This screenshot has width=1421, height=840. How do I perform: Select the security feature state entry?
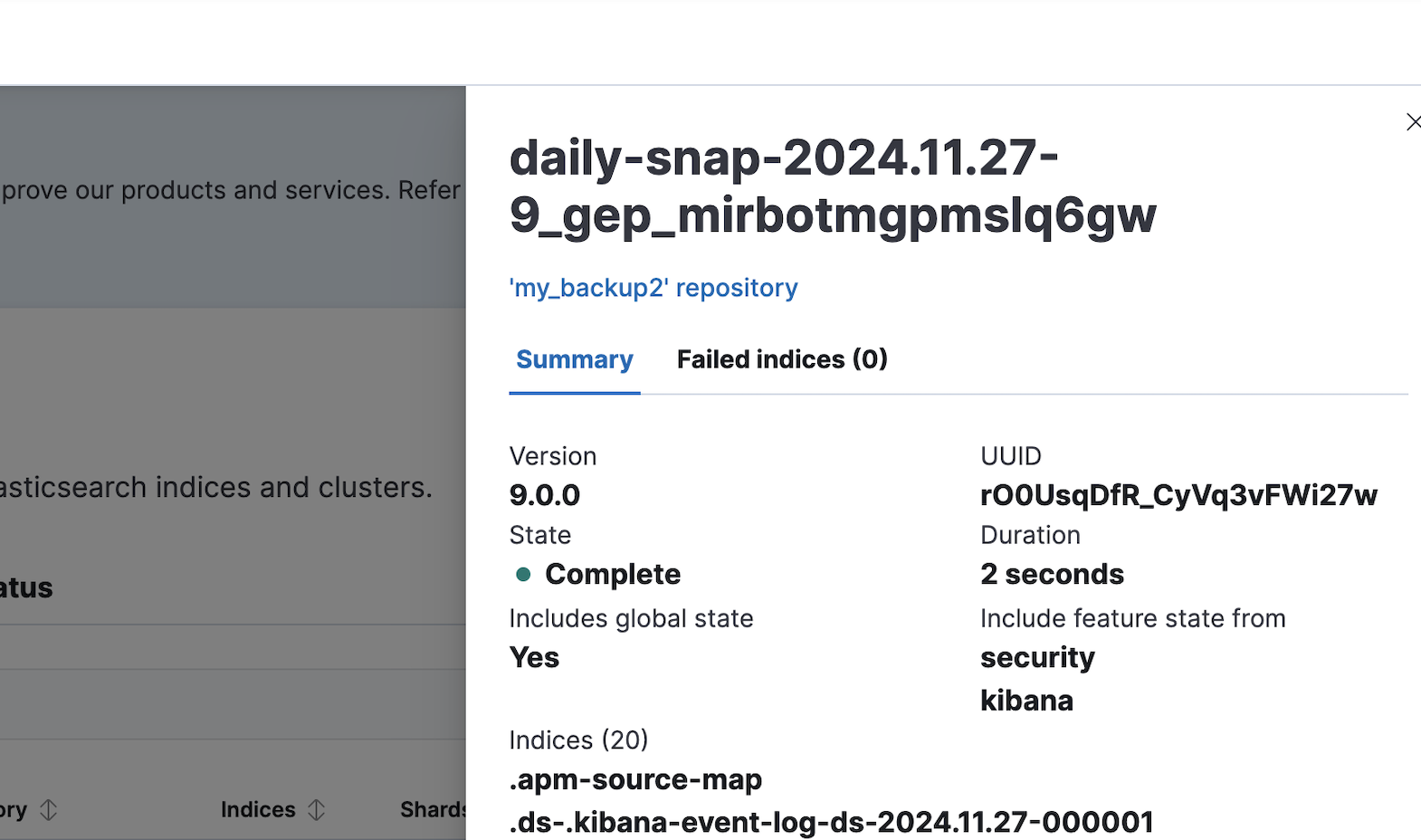pyautogui.click(x=1037, y=657)
